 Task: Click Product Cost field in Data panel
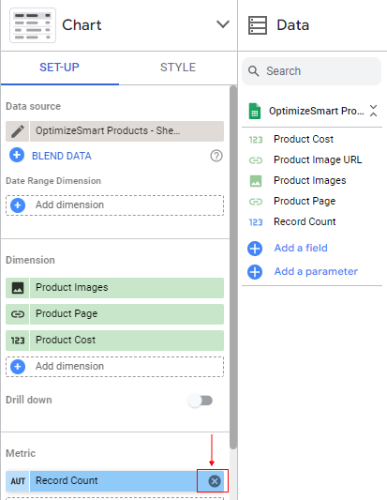coord(303,139)
